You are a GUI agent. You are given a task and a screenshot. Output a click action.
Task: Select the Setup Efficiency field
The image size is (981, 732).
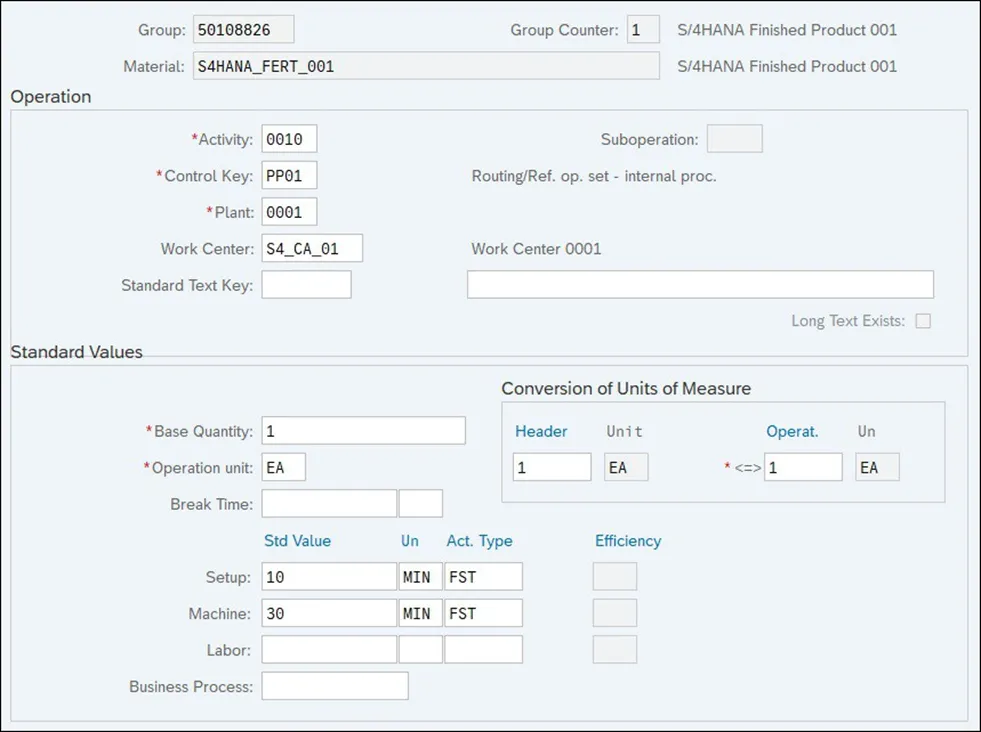pyautogui.click(x=615, y=577)
